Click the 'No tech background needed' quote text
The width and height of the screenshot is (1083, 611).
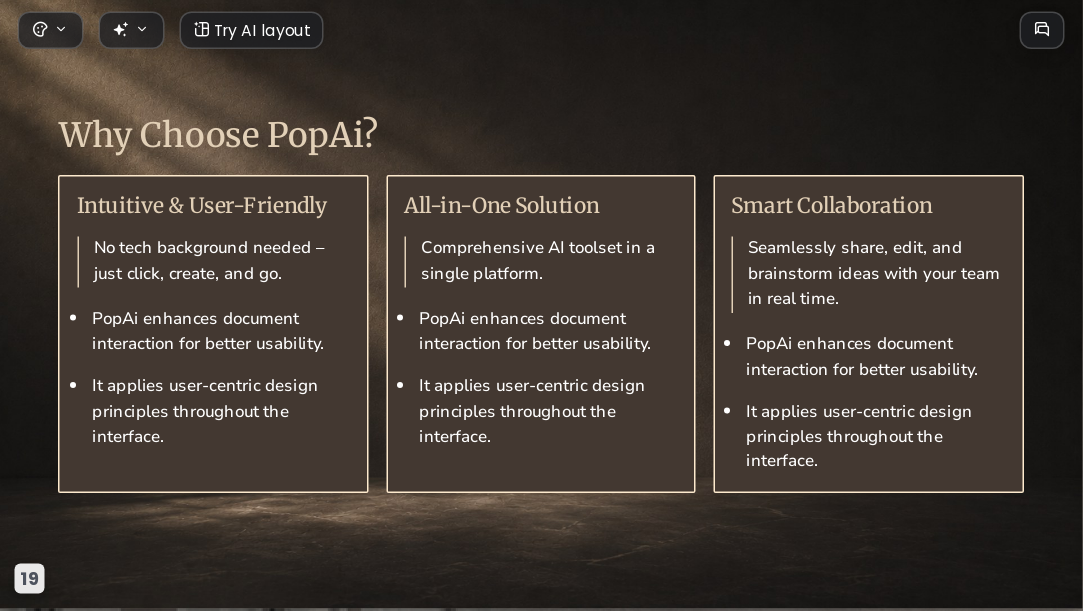[x=209, y=260]
